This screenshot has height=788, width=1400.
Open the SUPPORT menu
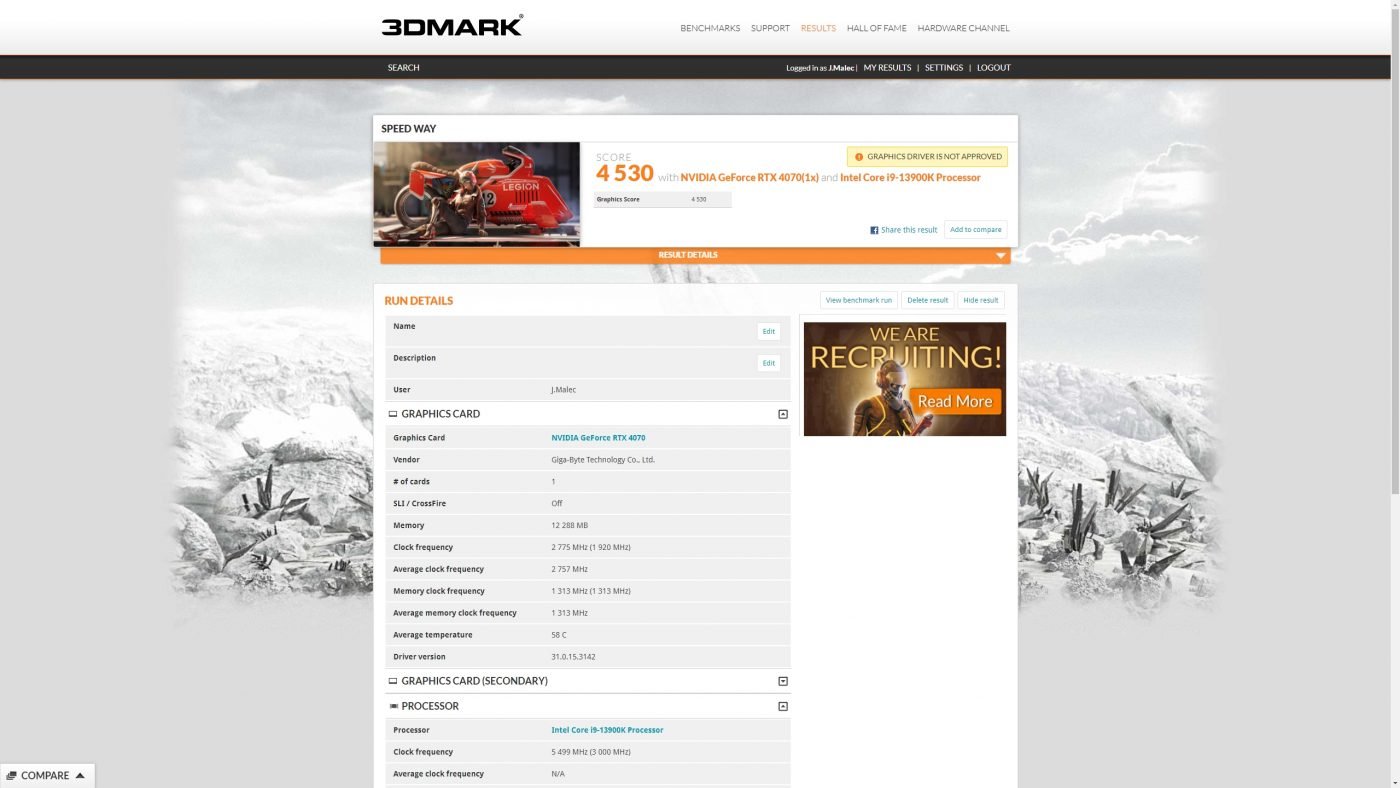pos(770,28)
